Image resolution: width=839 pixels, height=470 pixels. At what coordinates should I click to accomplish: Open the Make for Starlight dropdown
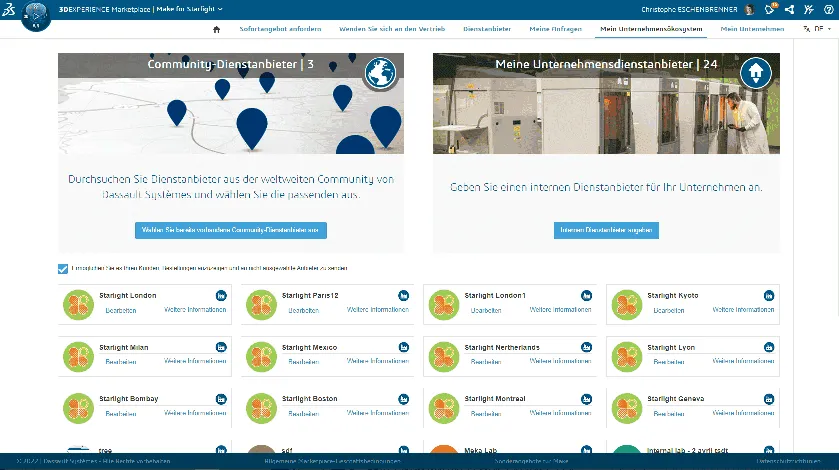189,9
